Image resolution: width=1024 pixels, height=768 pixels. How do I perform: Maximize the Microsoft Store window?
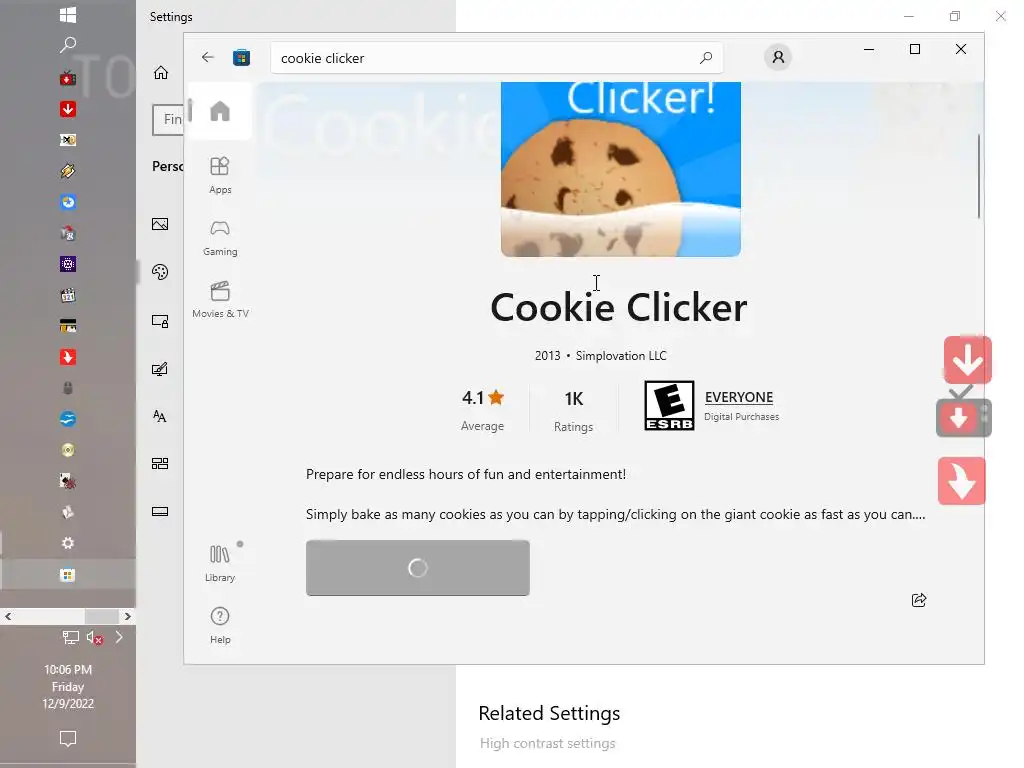click(915, 49)
